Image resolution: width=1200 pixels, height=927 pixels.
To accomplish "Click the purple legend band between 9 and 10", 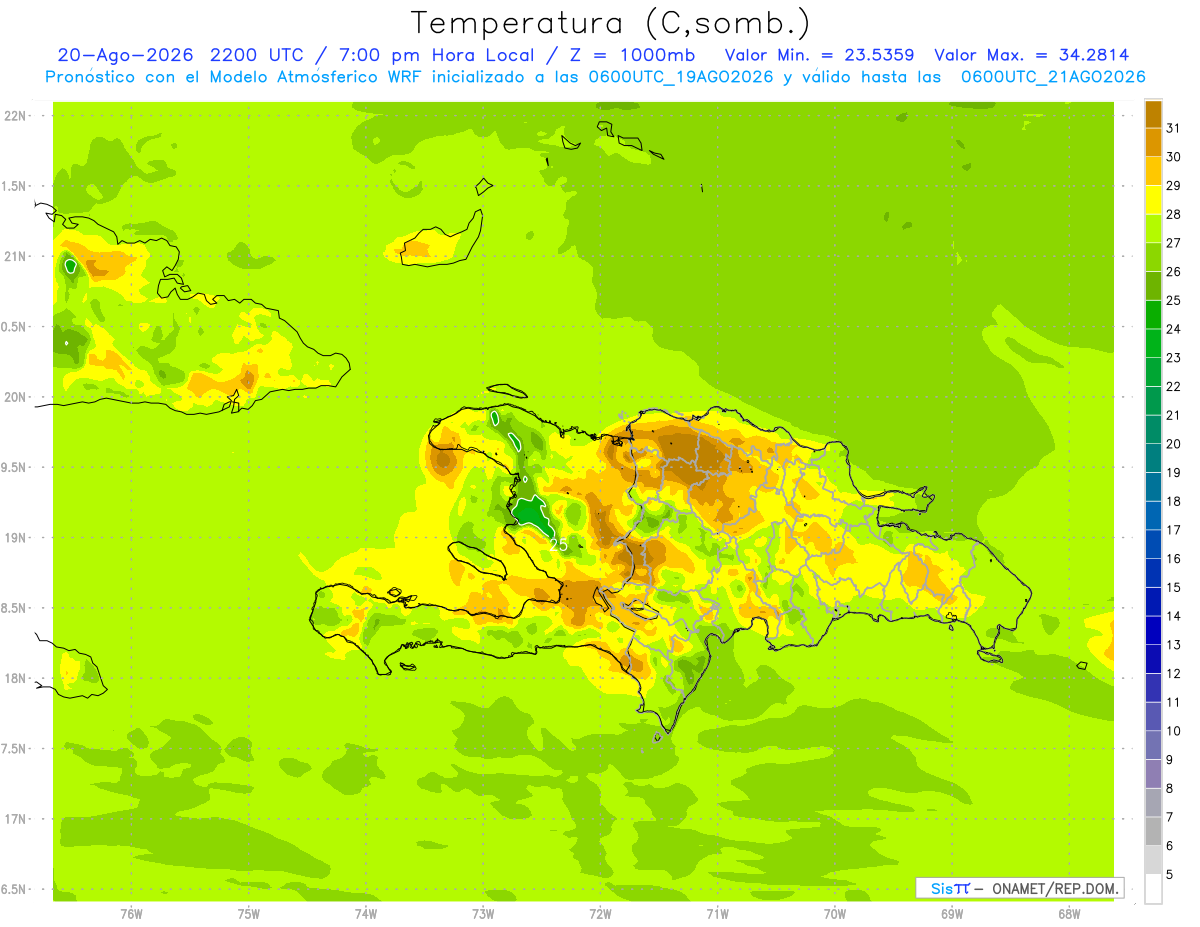I will (1153, 745).
